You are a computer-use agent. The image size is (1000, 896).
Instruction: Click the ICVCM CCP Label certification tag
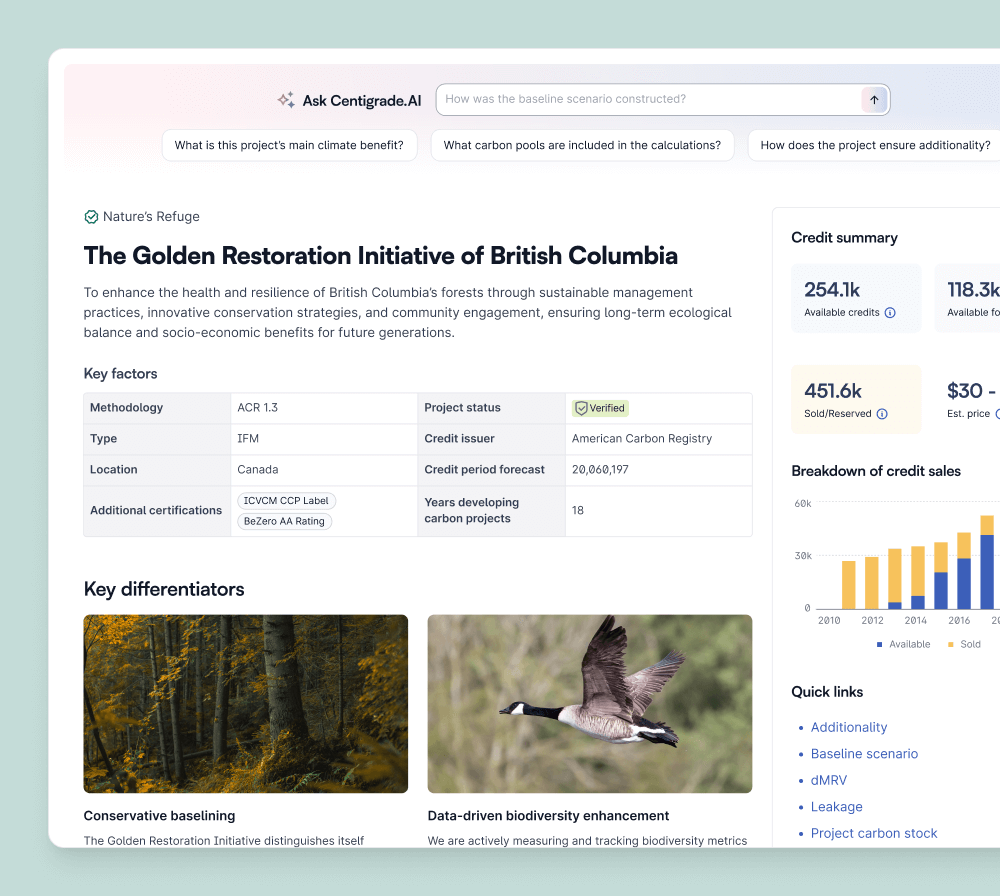[x=287, y=501]
